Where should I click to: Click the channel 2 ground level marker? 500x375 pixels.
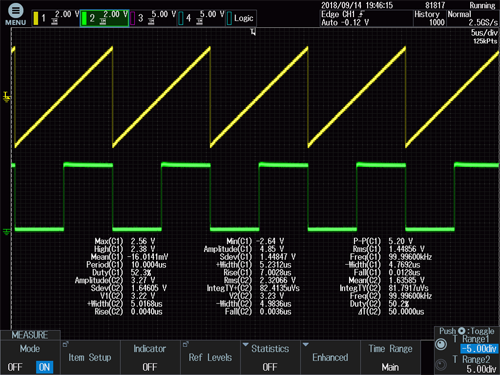[7, 231]
